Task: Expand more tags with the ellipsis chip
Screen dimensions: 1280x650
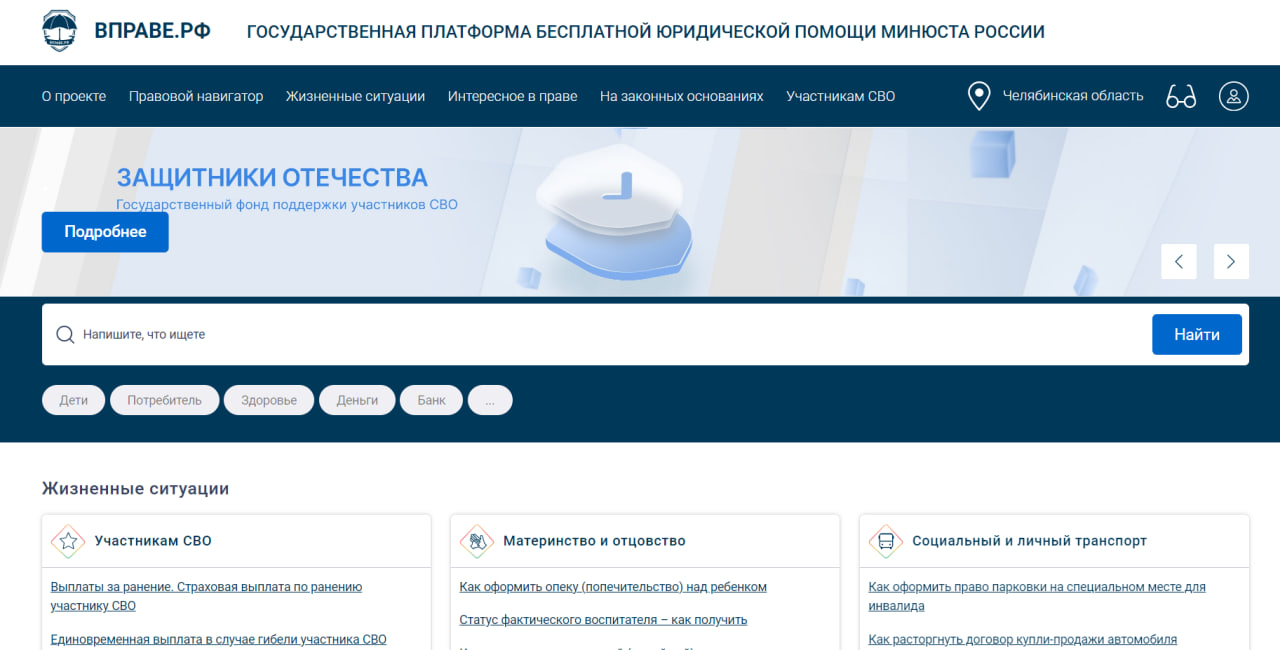Action: pos(490,400)
